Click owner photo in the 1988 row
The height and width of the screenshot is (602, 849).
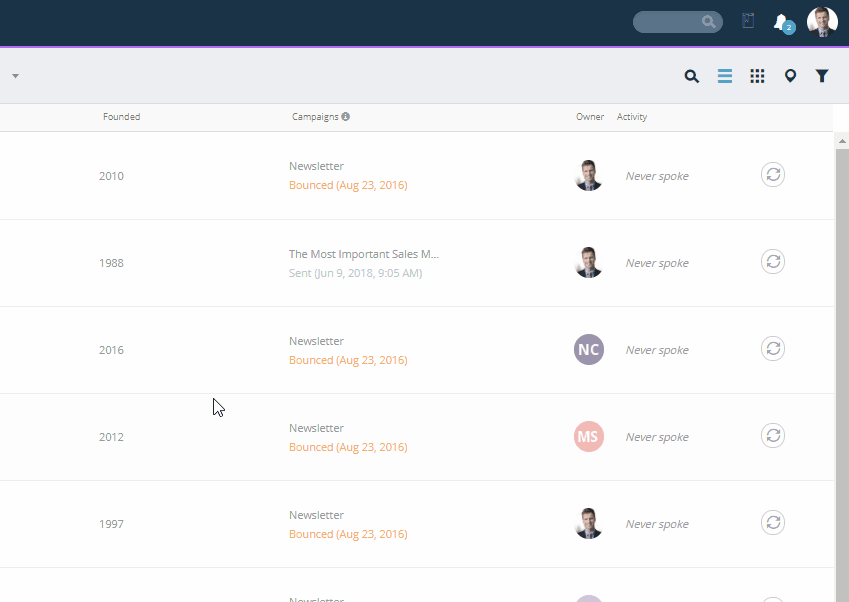click(x=589, y=263)
